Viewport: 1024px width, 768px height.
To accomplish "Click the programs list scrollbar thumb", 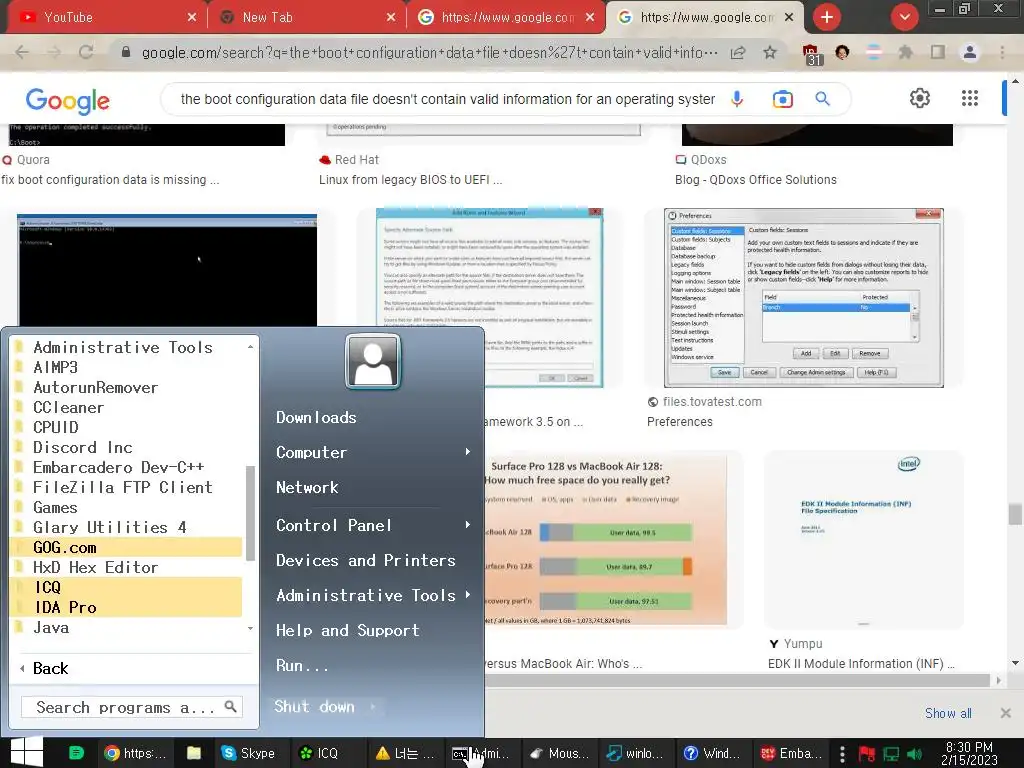I will (x=249, y=513).
